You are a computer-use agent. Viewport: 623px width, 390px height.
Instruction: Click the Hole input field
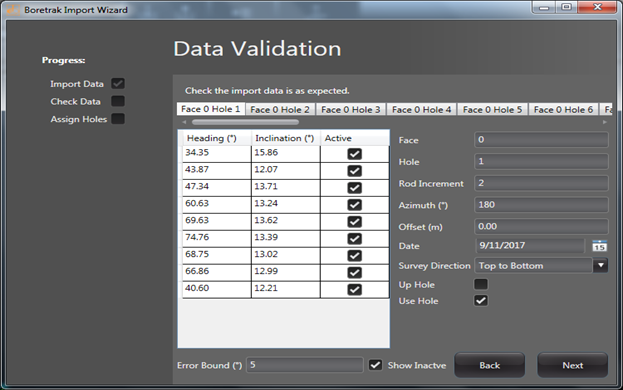point(541,161)
